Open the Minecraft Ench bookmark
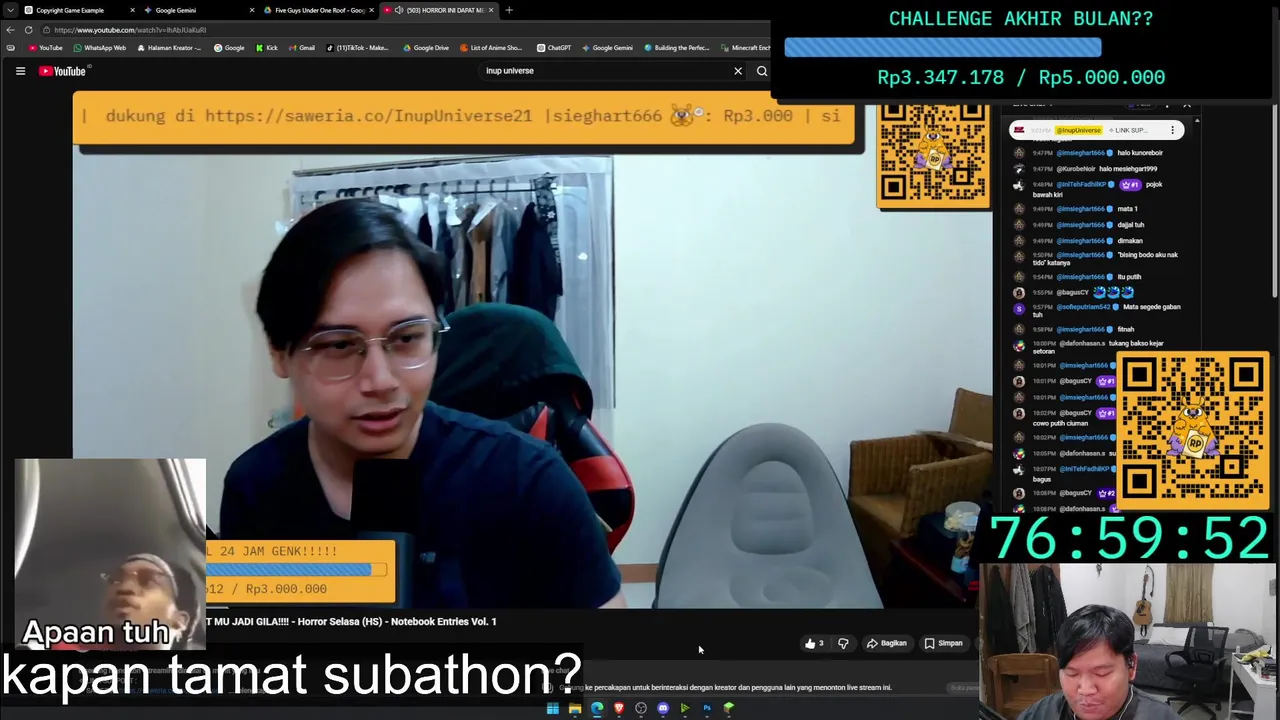This screenshot has width=1280, height=720. click(x=745, y=48)
